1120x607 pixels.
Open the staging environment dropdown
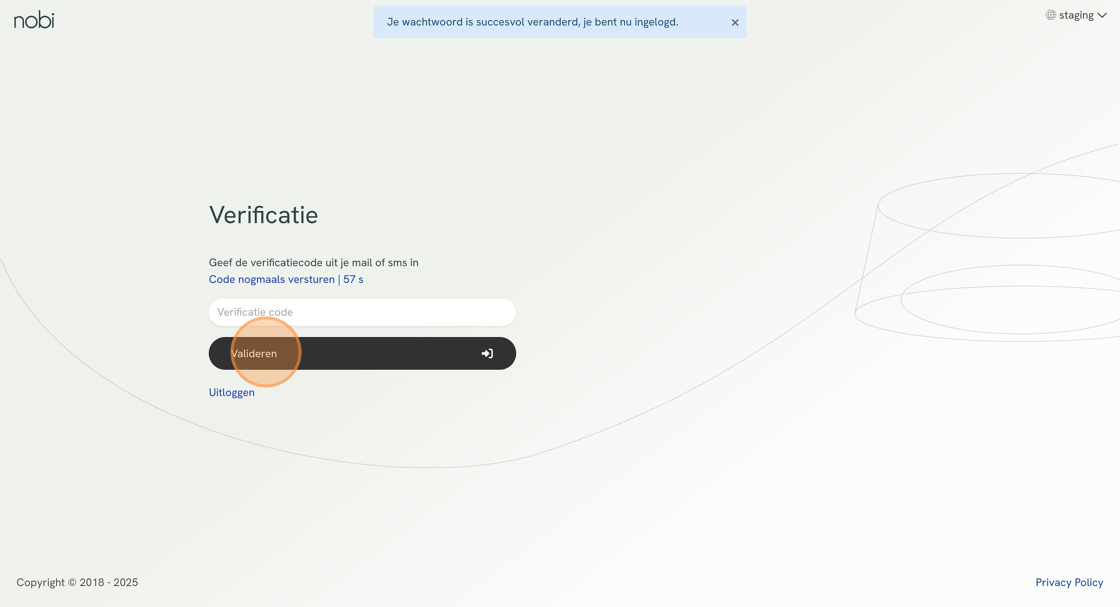1076,15
